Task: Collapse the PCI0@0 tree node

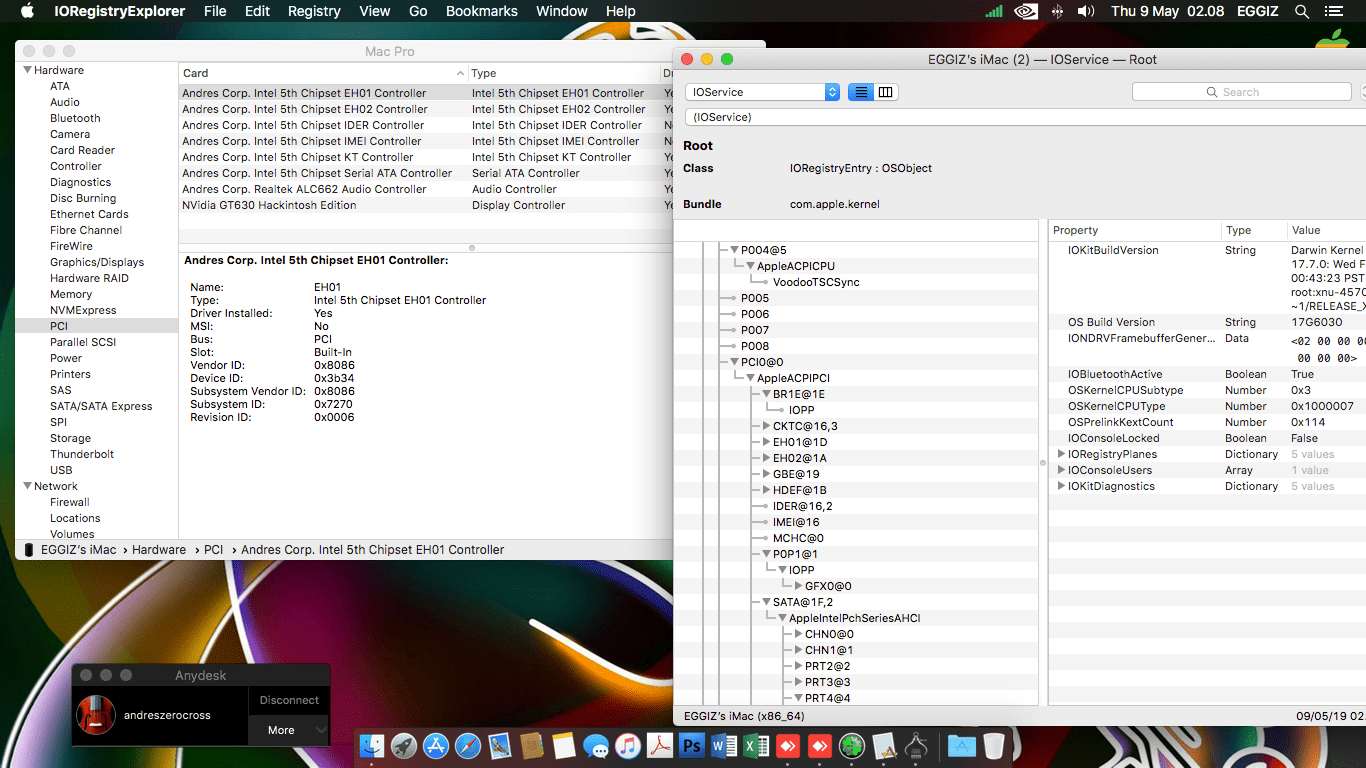Action: point(734,362)
